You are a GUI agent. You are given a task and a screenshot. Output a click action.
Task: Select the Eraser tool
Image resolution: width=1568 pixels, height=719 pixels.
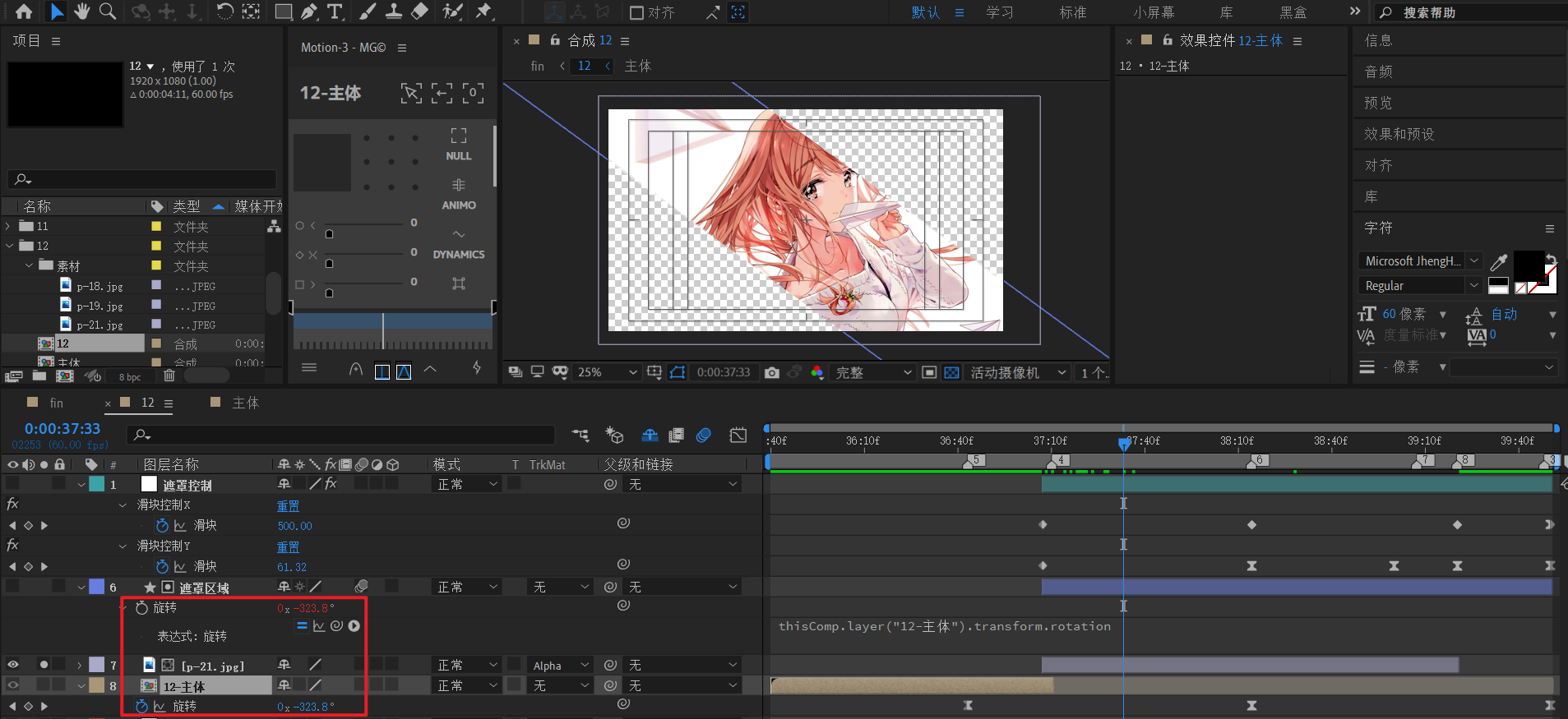click(x=419, y=12)
